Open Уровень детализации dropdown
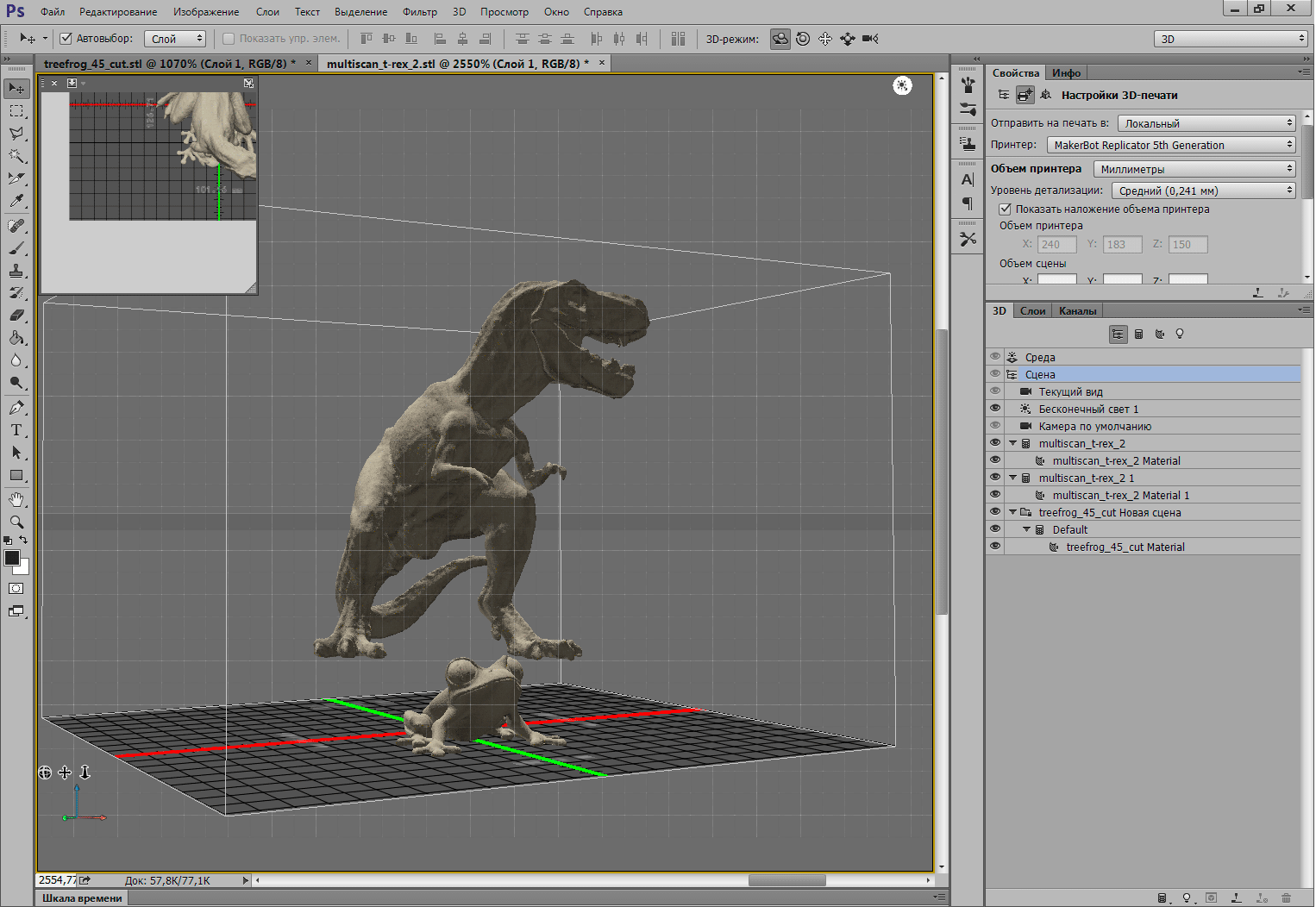 (x=1203, y=191)
